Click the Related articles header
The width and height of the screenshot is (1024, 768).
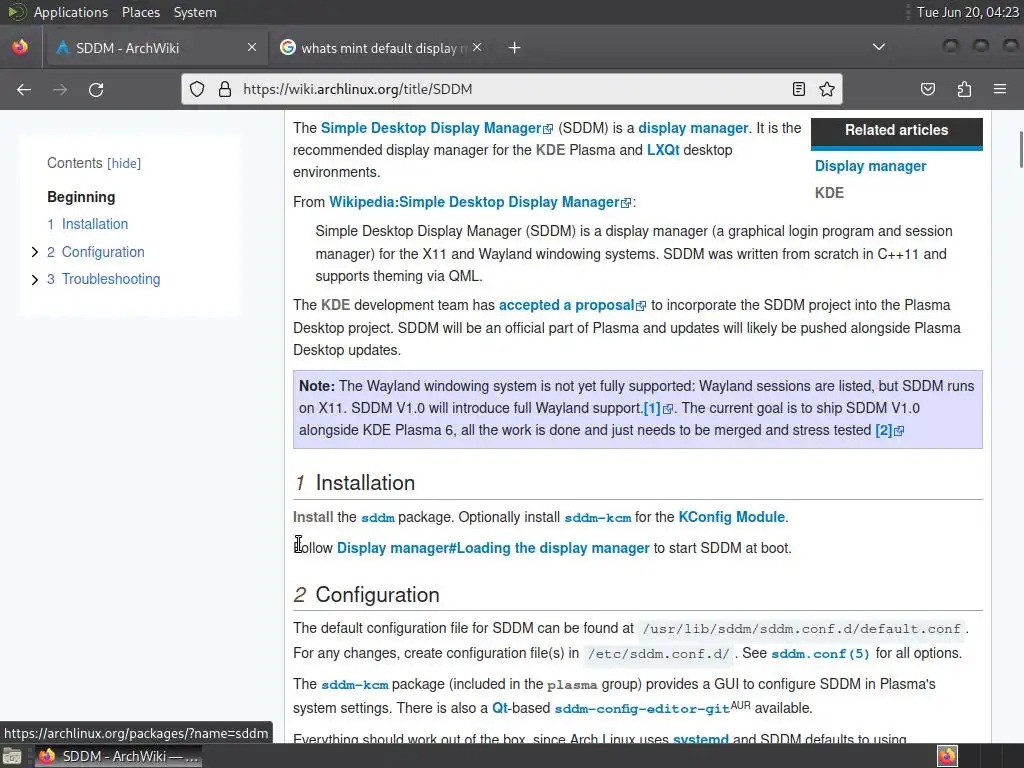click(x=897, y=130)
